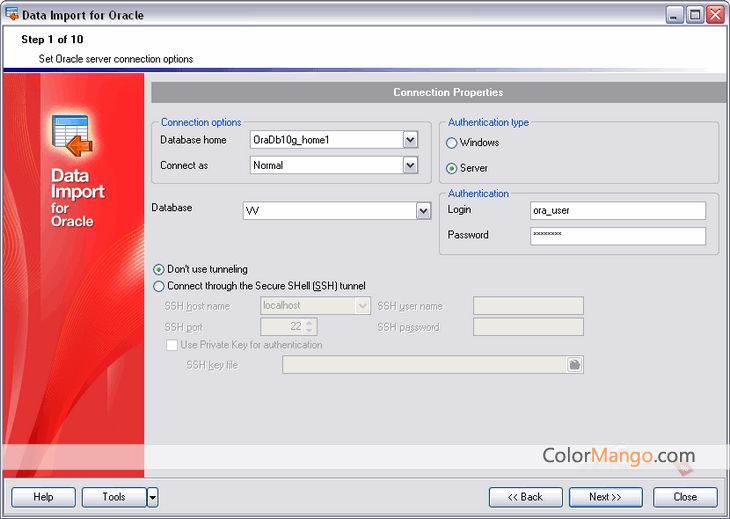This screenshot has height=519, width=730.
Task: Click the SSH key file path field
Action: coord(425,365)
